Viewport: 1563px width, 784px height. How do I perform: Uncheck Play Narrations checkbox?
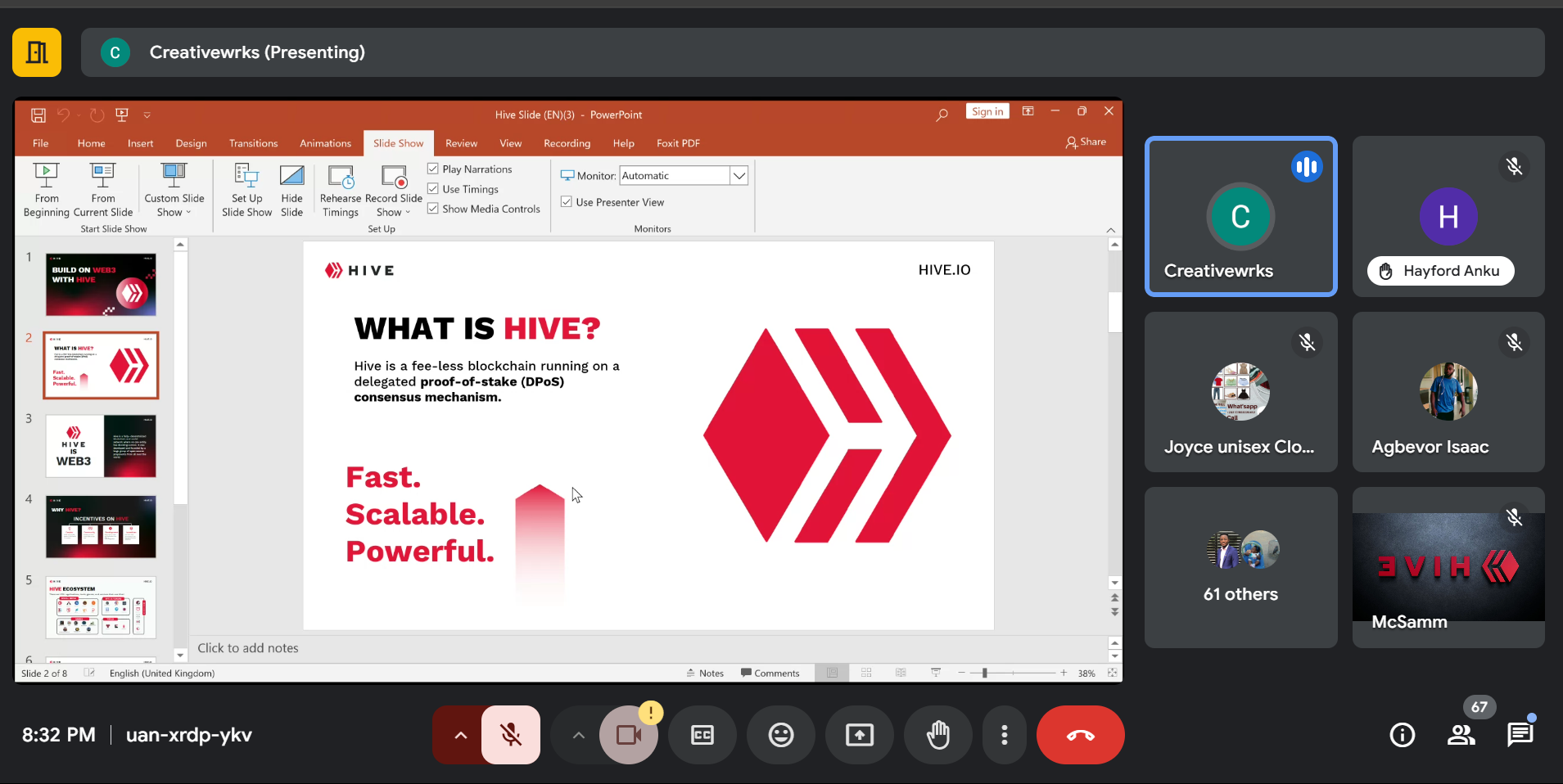pos(433,169)
